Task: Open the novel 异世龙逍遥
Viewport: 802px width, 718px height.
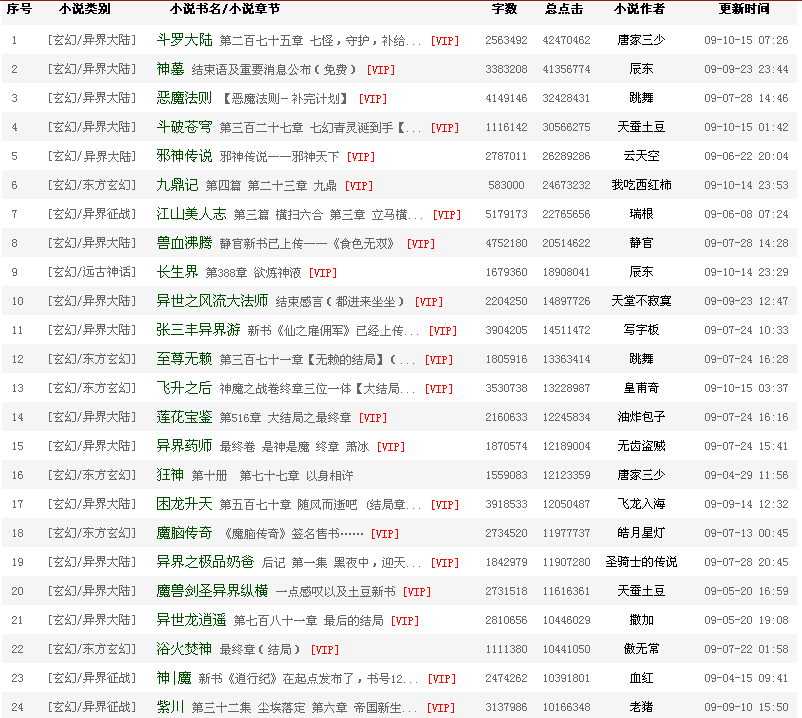Action: (x=191, y=620)
